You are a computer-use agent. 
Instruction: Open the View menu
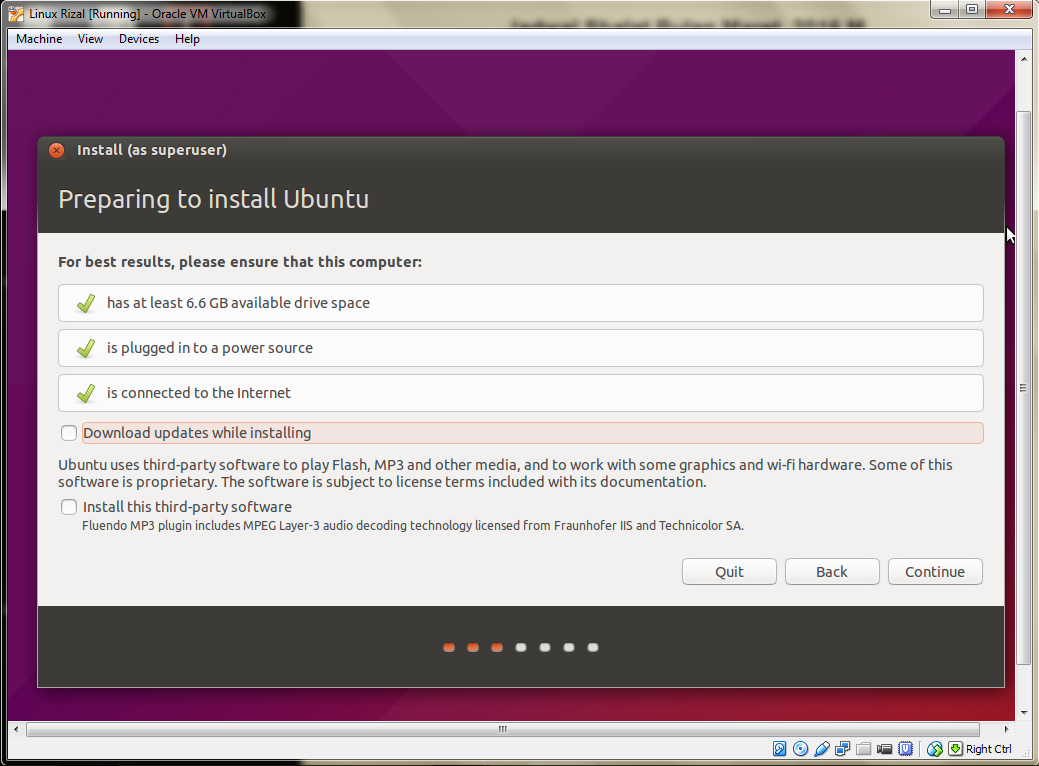click(90, 38)
